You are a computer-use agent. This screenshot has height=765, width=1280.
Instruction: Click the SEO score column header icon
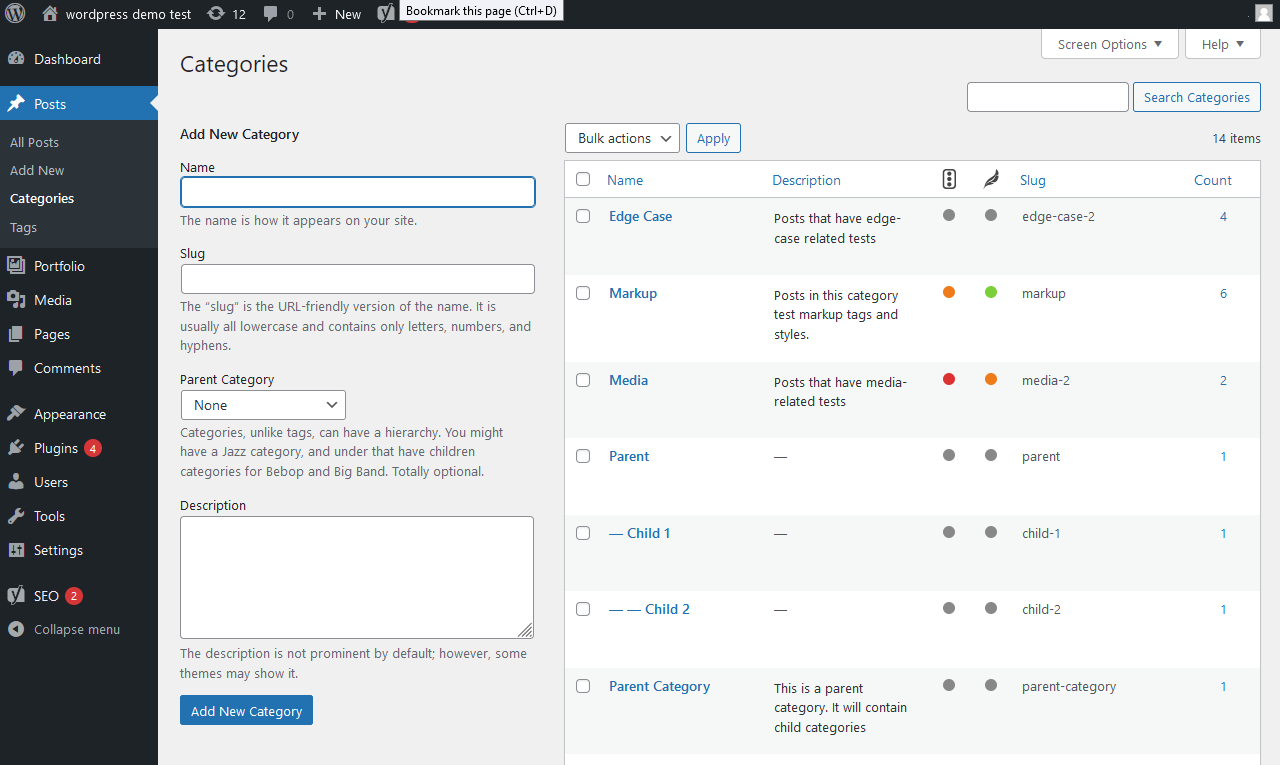click(949, 180)
